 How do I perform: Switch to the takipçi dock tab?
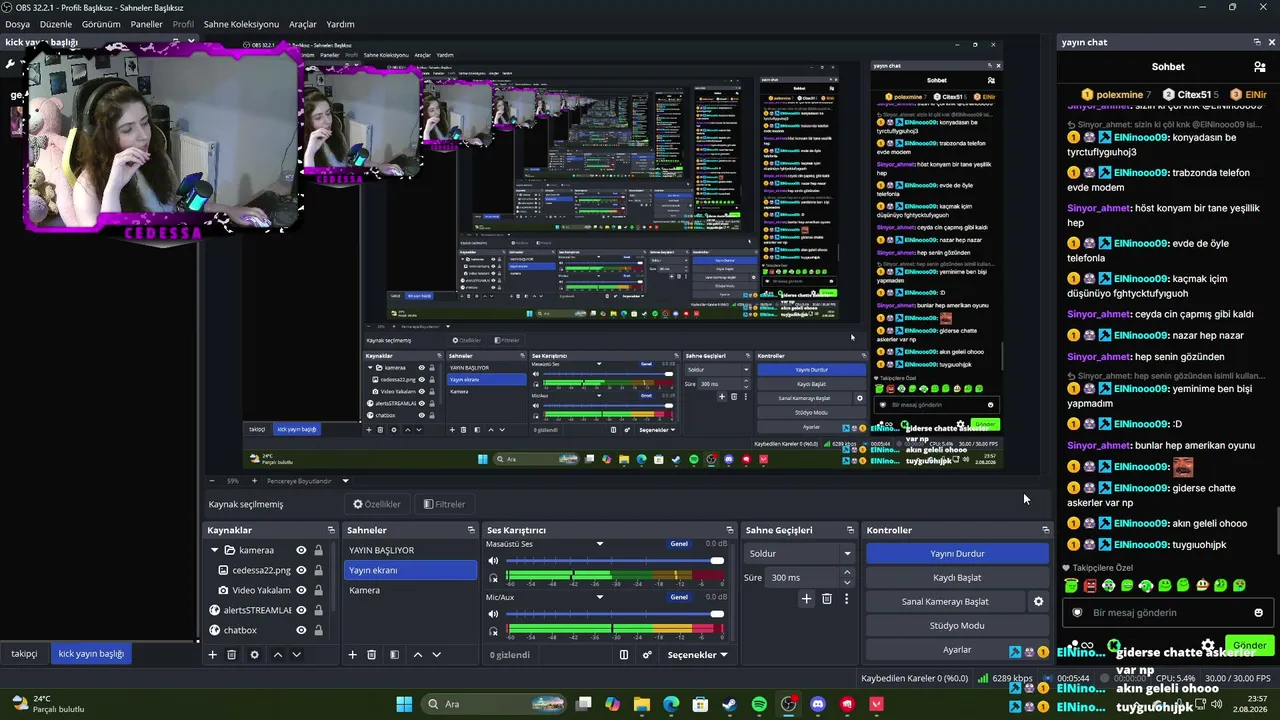click(24, 654)
